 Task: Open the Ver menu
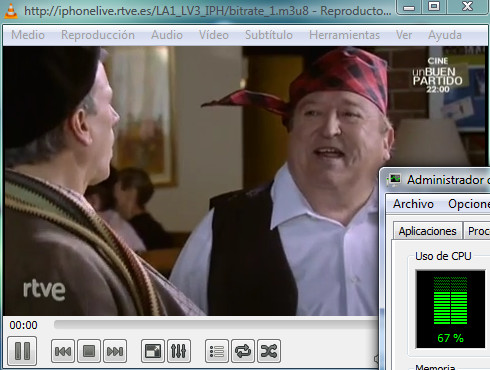click(404, 35)
